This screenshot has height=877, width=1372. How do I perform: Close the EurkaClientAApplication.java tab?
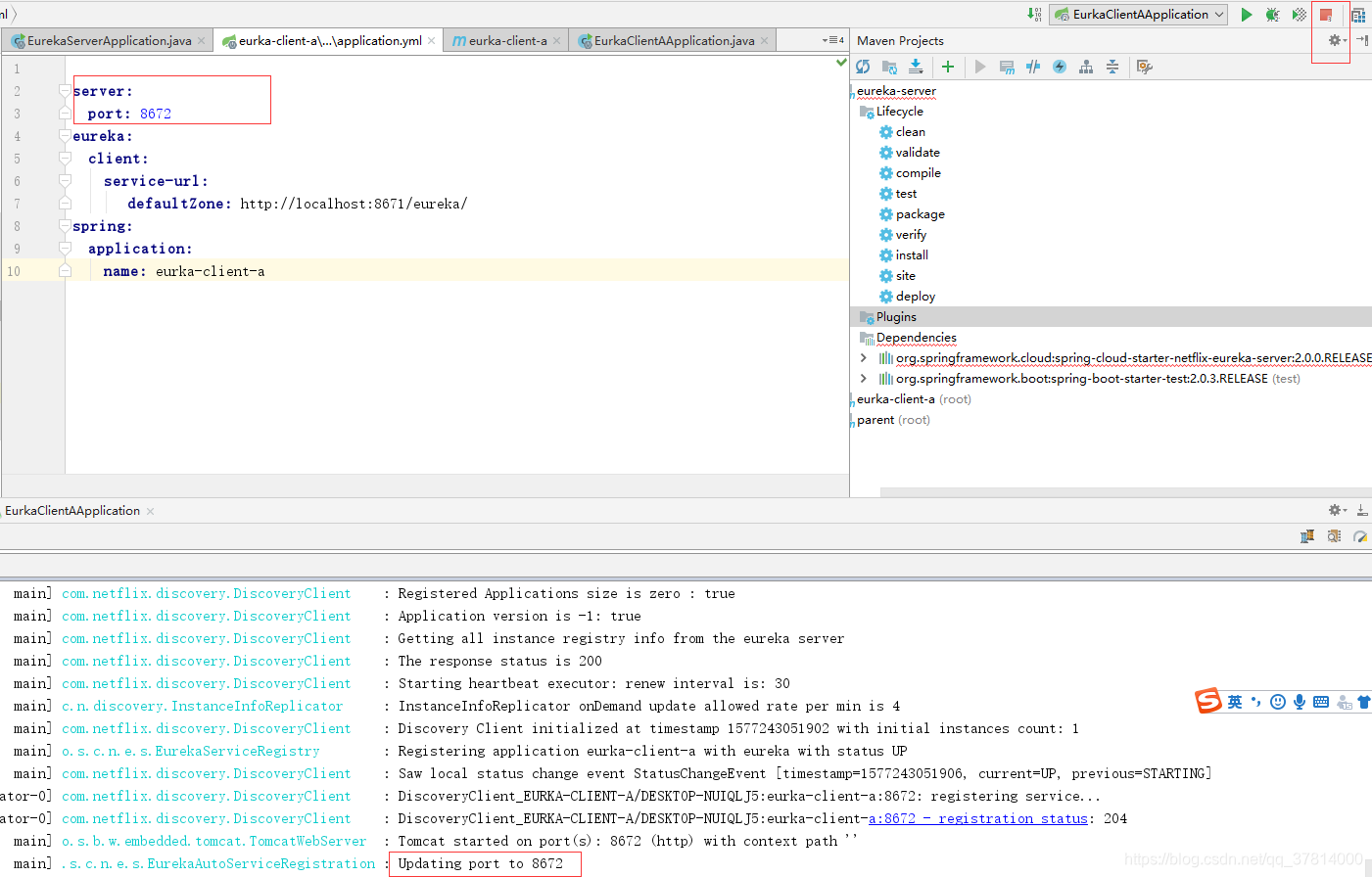coord(765,40)
